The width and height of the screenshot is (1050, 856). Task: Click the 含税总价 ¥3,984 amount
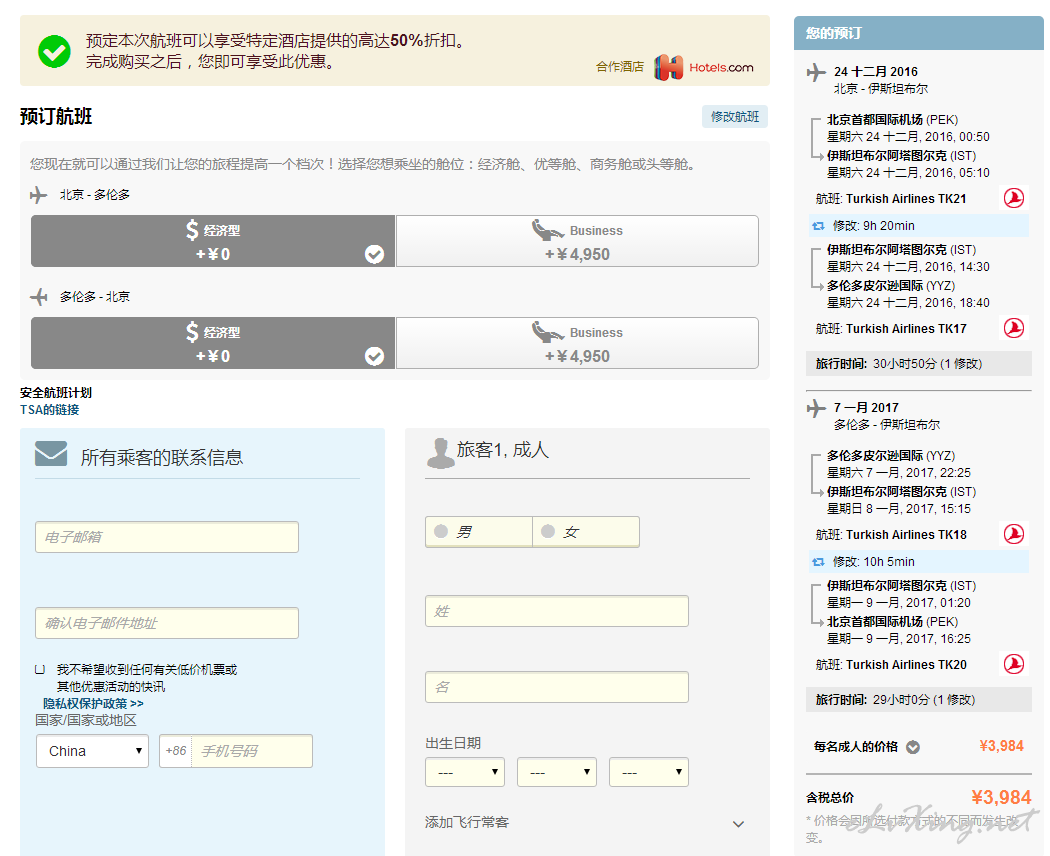click(1001, 797)
